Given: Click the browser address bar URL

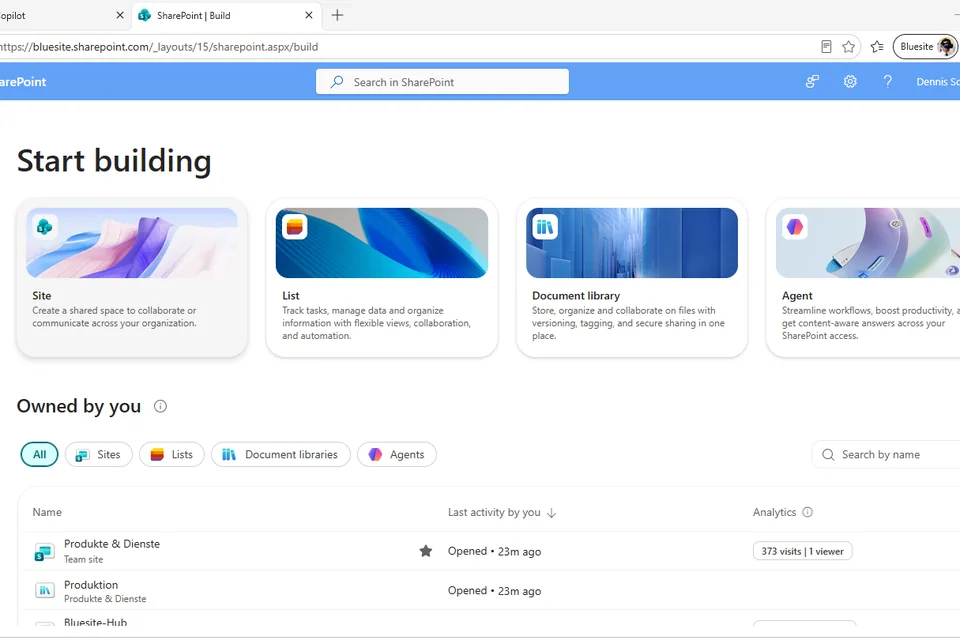Looking at the screenshot, I should pyautogui.click(x=159, y=47).
